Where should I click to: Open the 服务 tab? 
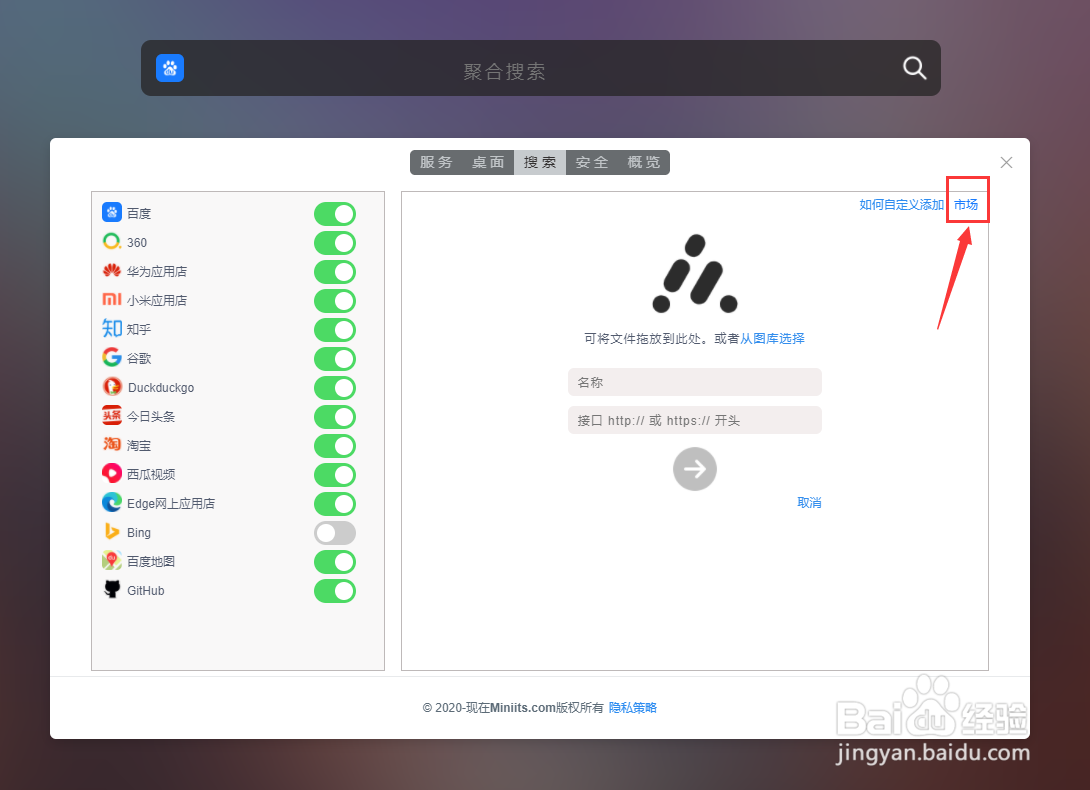[x=437, y=162]
